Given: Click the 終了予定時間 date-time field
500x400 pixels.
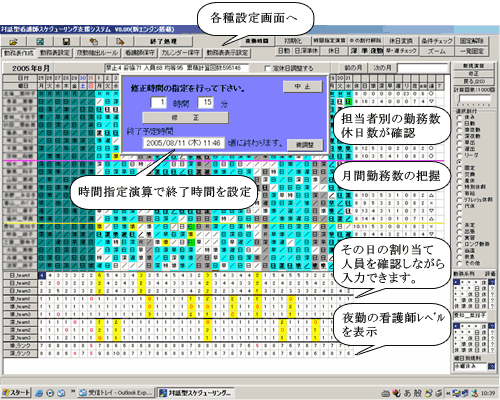Looking at the screenshot, I should click(184, 143).
